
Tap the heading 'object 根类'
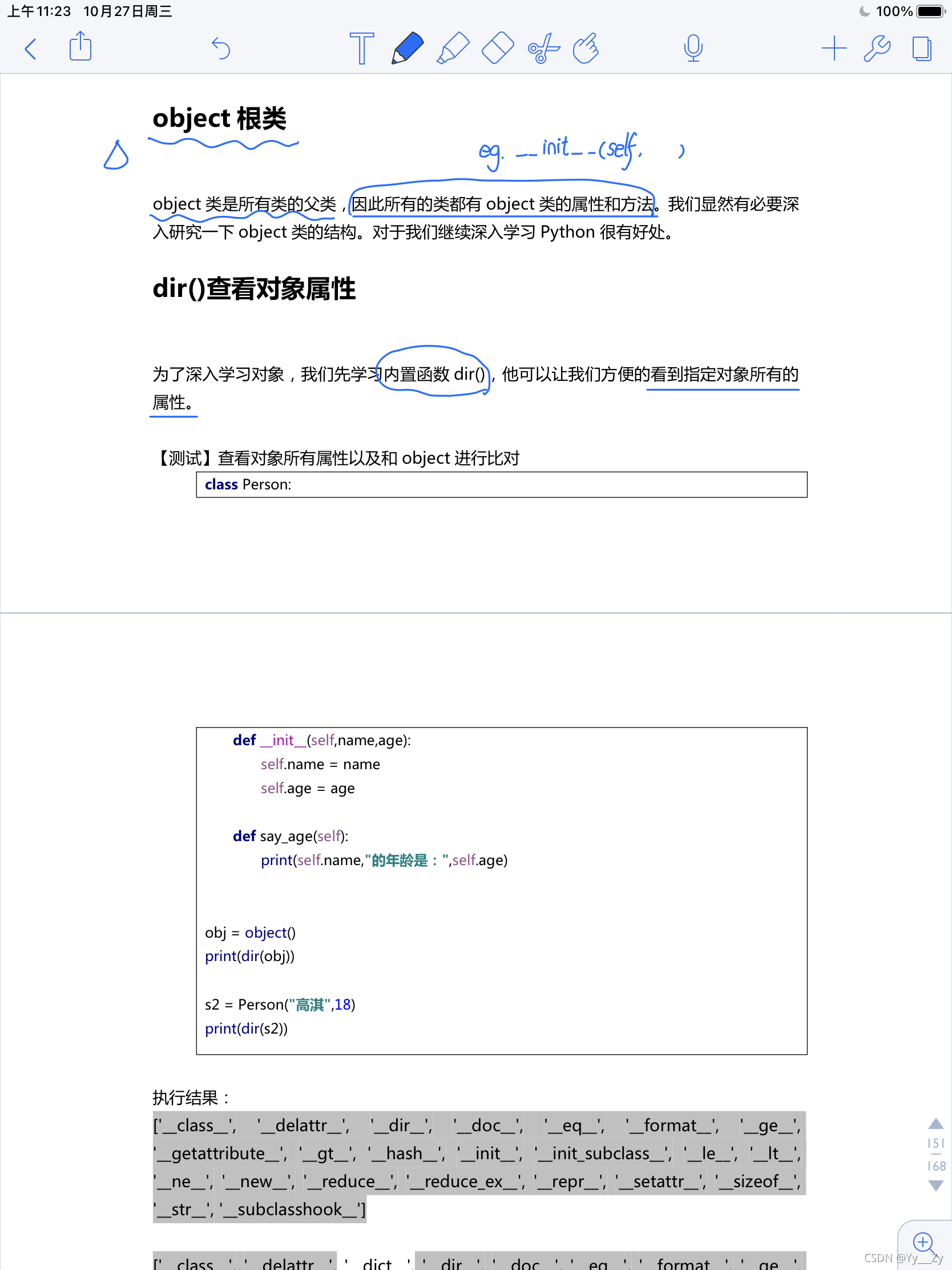tap(219, 118)
